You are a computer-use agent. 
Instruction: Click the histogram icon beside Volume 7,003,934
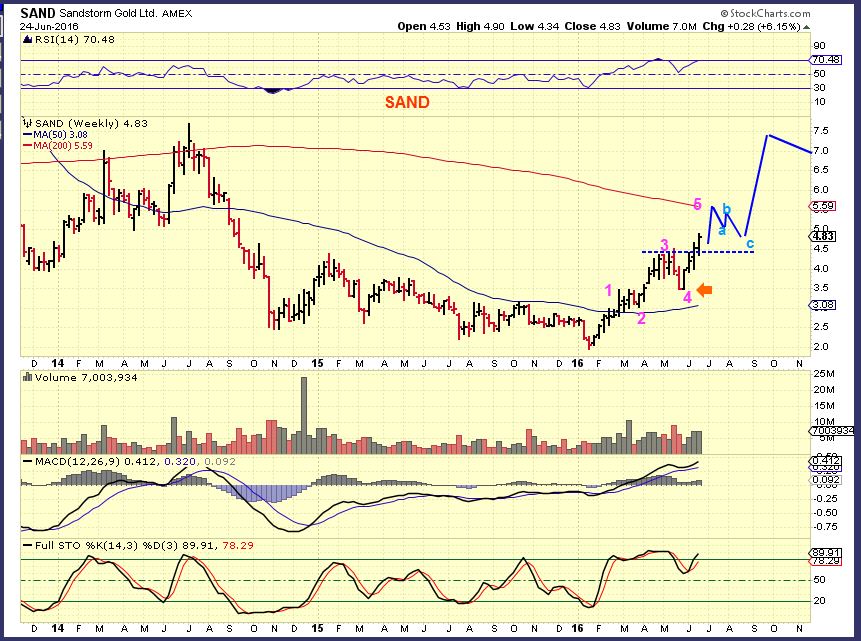(x=27, y=377)
